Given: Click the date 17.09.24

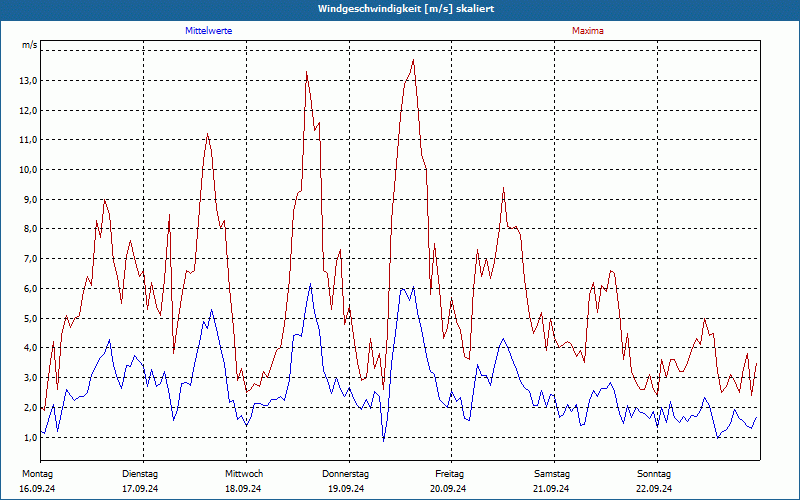Looking at the screenshot, I should click(x=140, y=489).
